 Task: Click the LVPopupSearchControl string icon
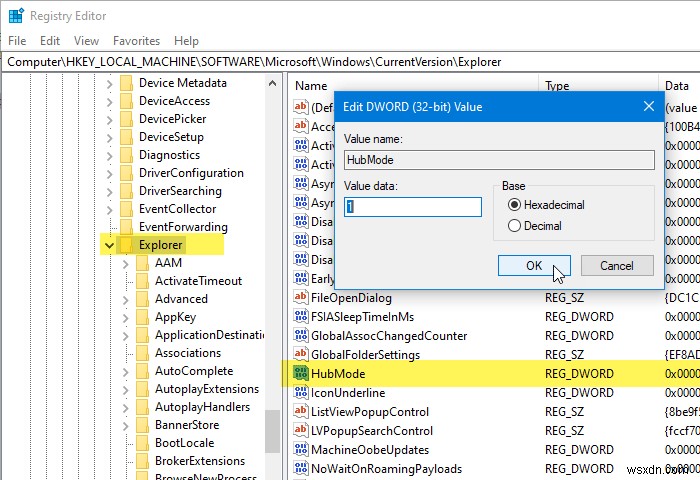[301, 430]
